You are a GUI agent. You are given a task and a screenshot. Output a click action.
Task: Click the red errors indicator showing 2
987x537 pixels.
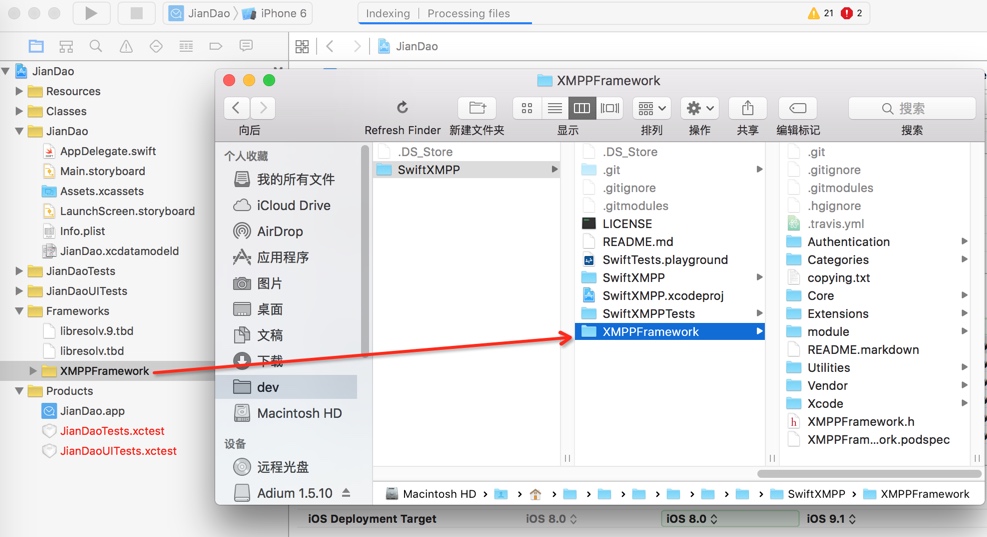tap(852, 13)
